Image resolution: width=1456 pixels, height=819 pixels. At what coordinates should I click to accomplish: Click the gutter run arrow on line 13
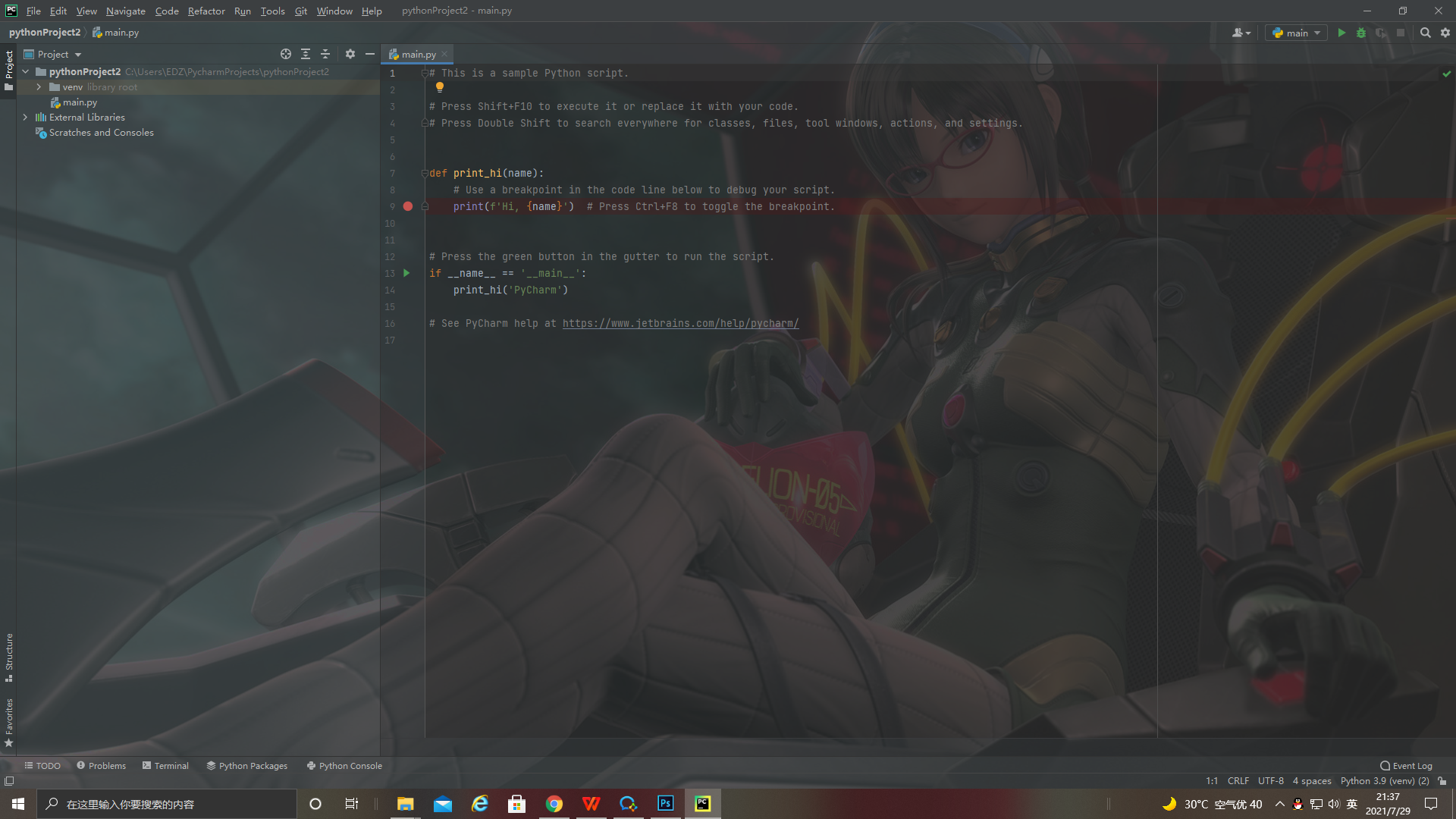pos(406,273)
